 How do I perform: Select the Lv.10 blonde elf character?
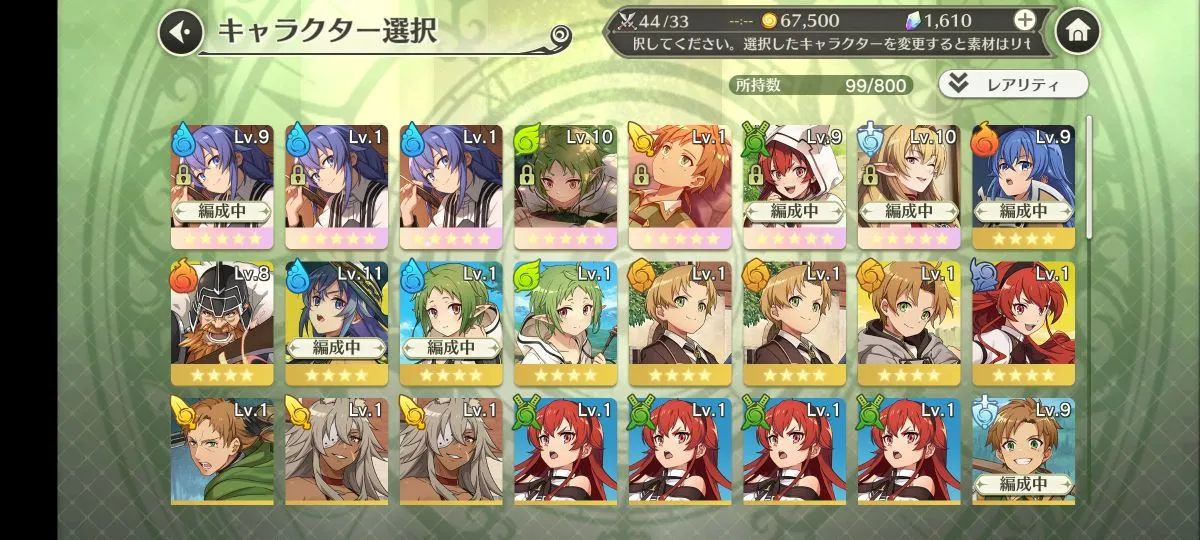pyautogui.click(x=908, y=187)
